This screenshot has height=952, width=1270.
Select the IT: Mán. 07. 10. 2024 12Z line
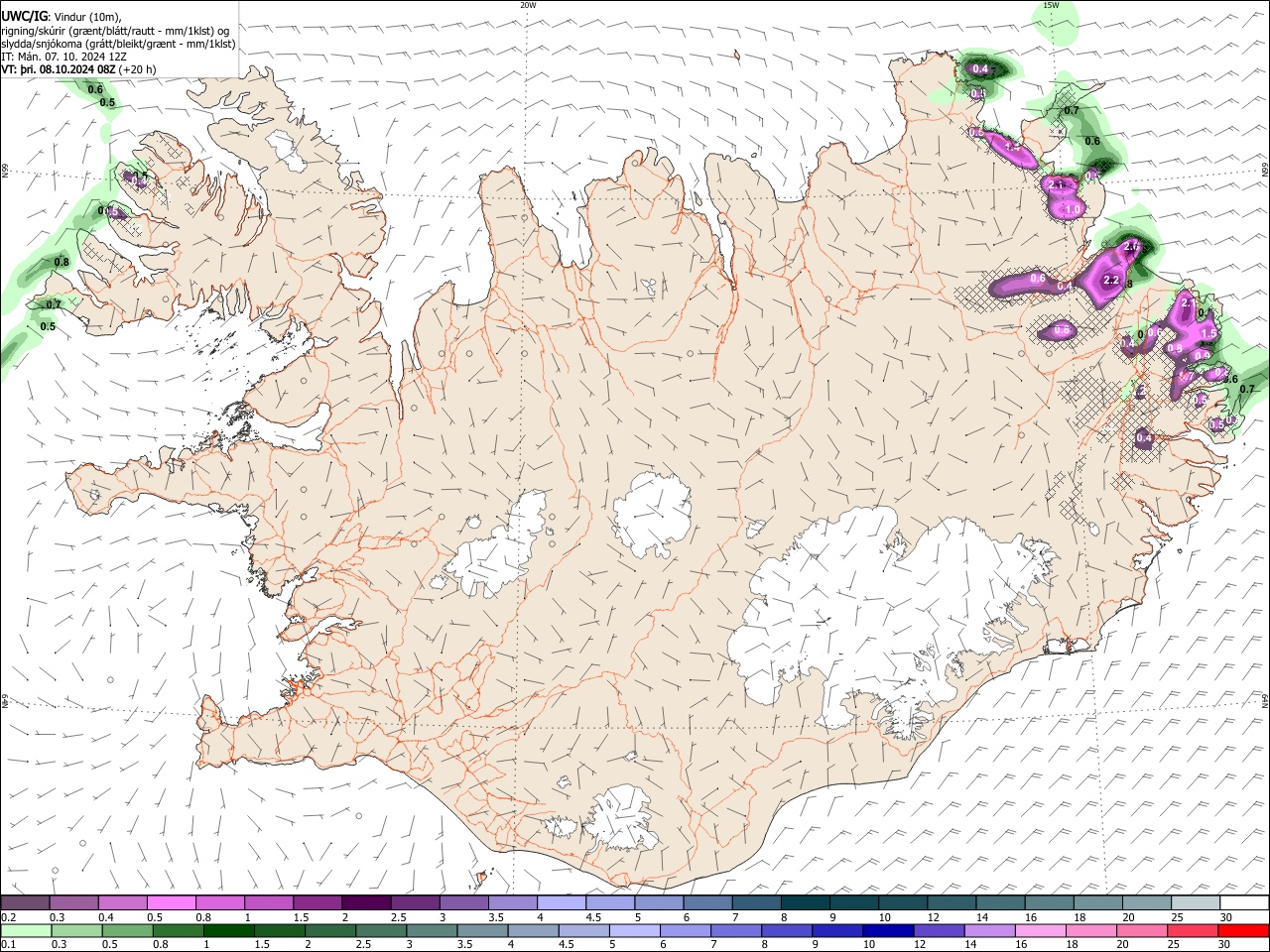click(x=63, y=57)
